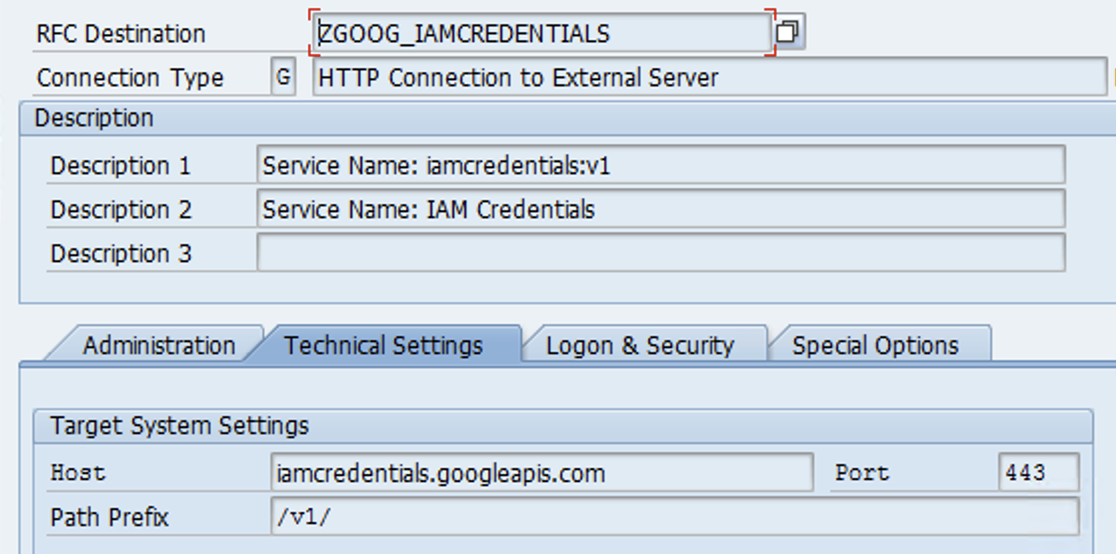Click the Target System Settings header
This screenshot has height=554, width=1116.
179,426
